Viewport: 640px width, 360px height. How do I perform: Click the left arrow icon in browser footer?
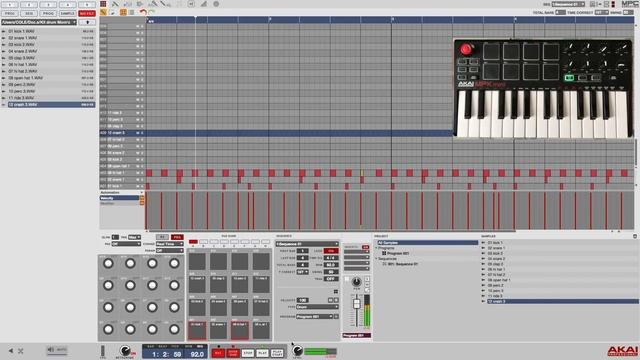tap(11, 351)
